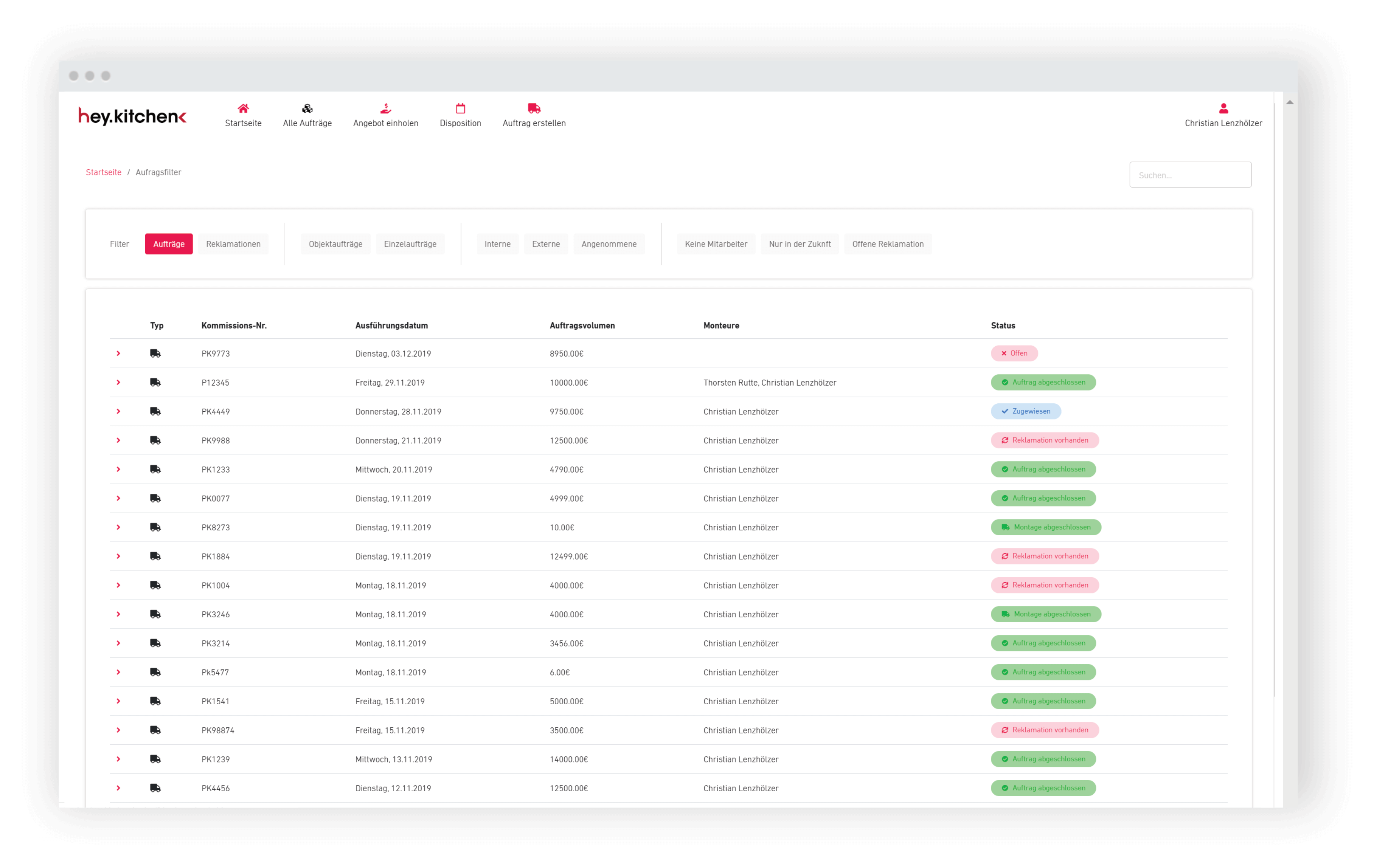1374x868 pixels.
Task: Select the active Aufträge filter tab
Action: (x=169, y=244)
